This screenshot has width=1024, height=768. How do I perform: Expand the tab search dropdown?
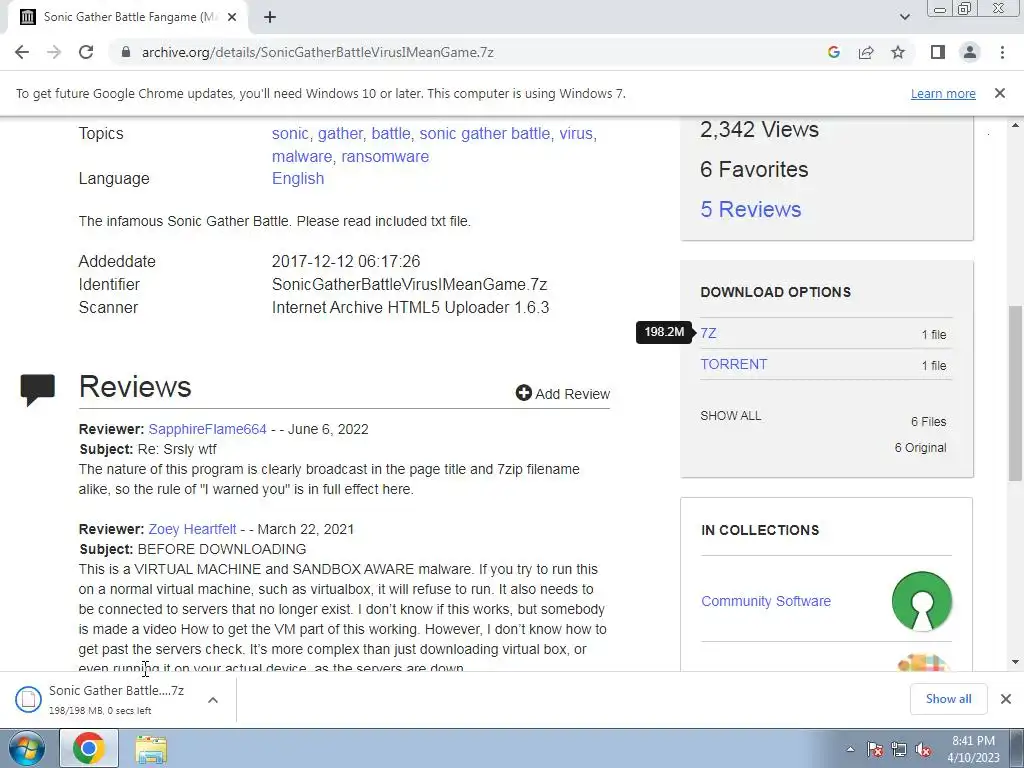904,17
